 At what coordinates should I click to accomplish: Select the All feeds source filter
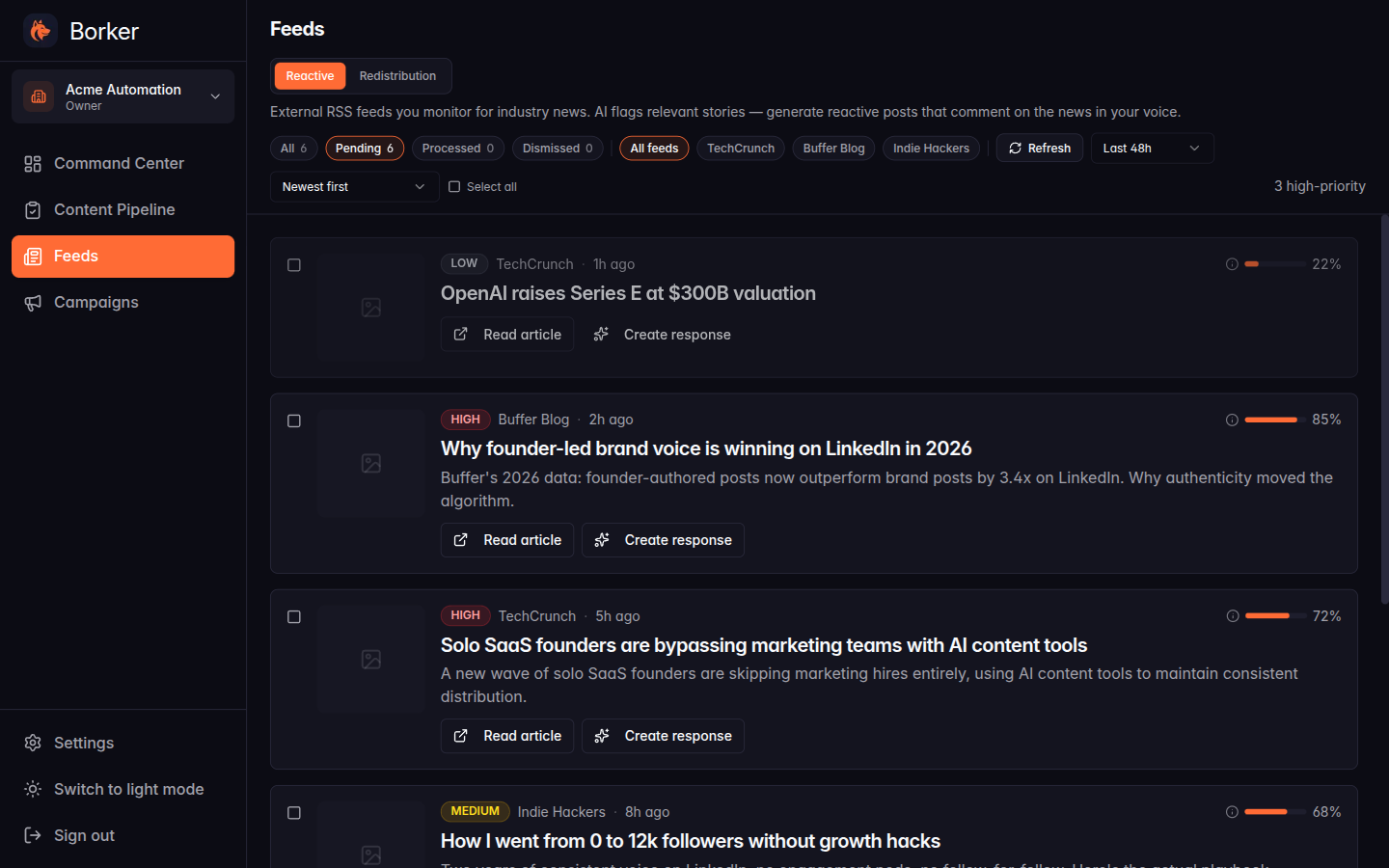[x=654, y=149]
